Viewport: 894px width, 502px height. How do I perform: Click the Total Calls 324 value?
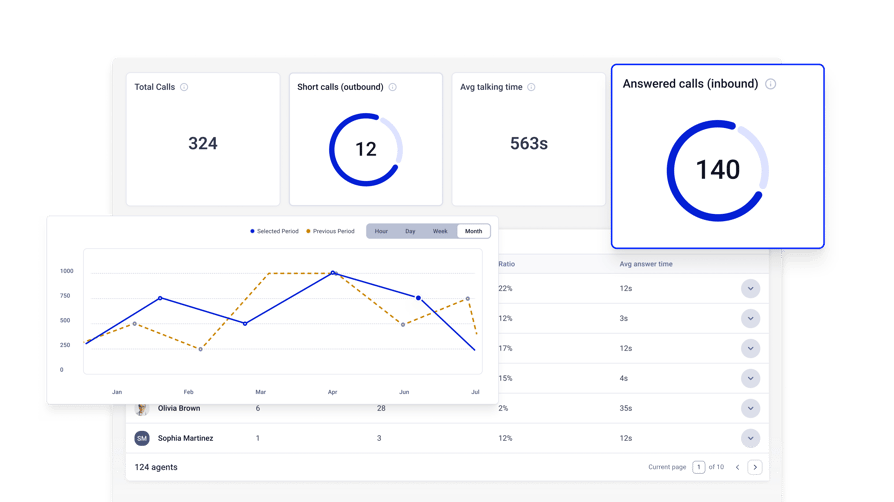tap(203, 143)
